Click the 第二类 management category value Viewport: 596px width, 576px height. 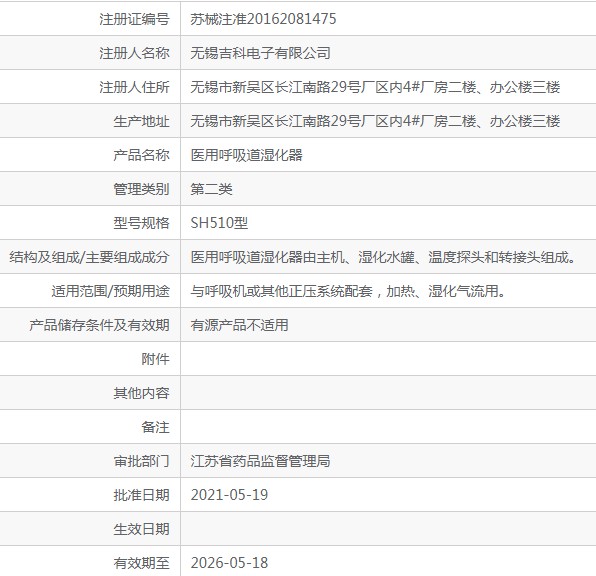click(211, 189)
